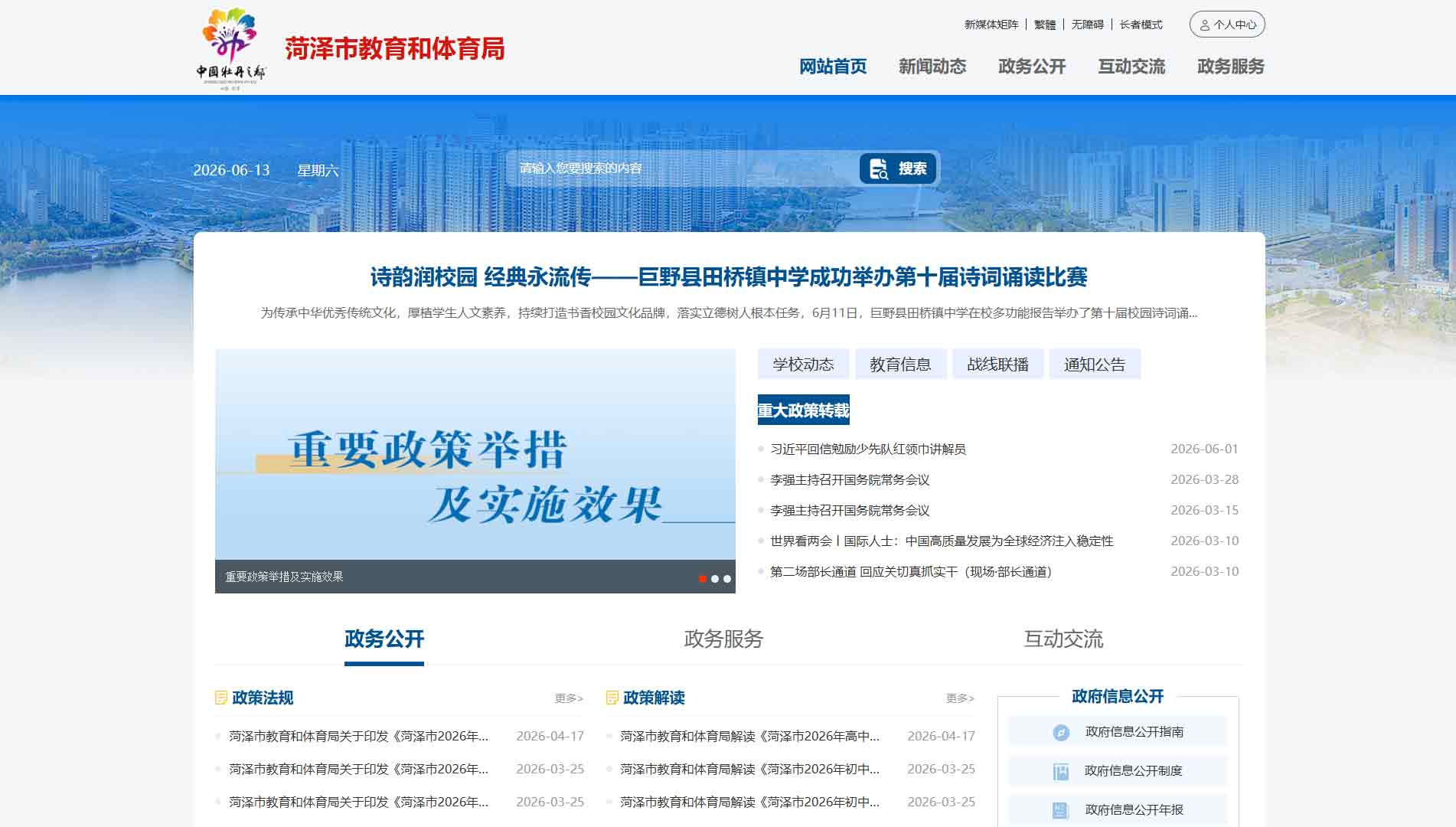1456x827 pixels.
Task: Open the 政府信息公开年报 button
Action: pyautogui.click(x=1118, y=810)
